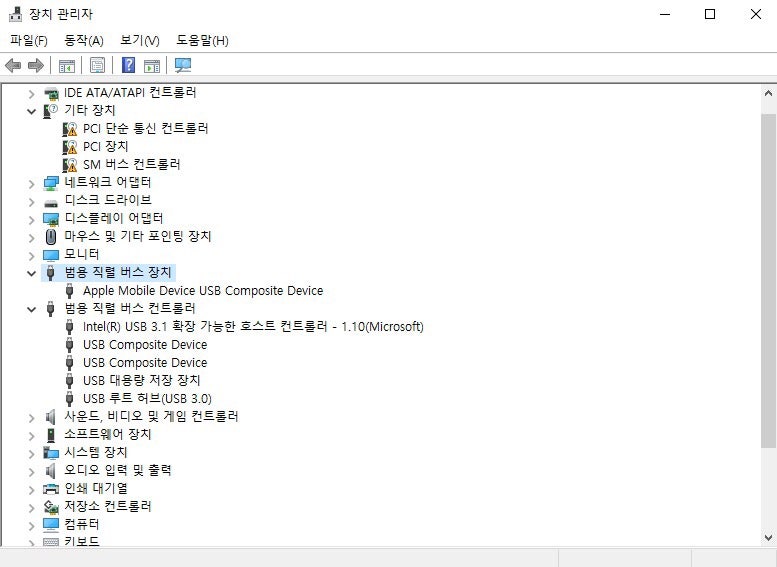
Task: Click the scrollbar down arrow
Action: pyautogui.click(x=769, y=537)
